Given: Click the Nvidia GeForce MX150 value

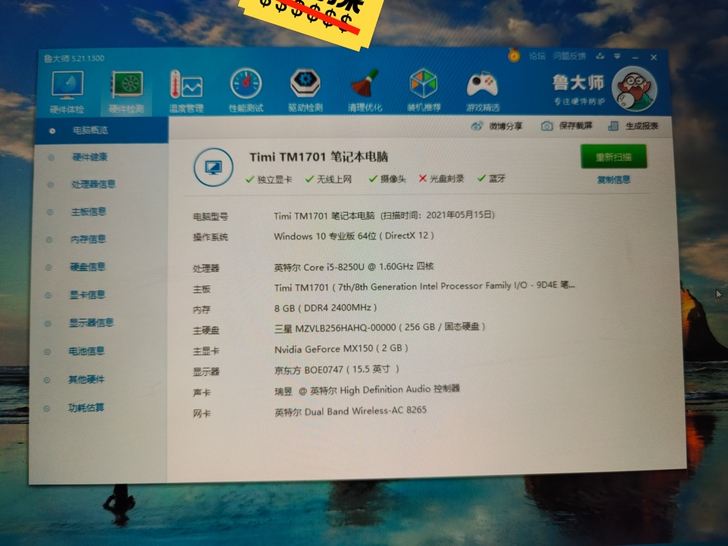Looking at the screenshot, I should pos(341,348).
